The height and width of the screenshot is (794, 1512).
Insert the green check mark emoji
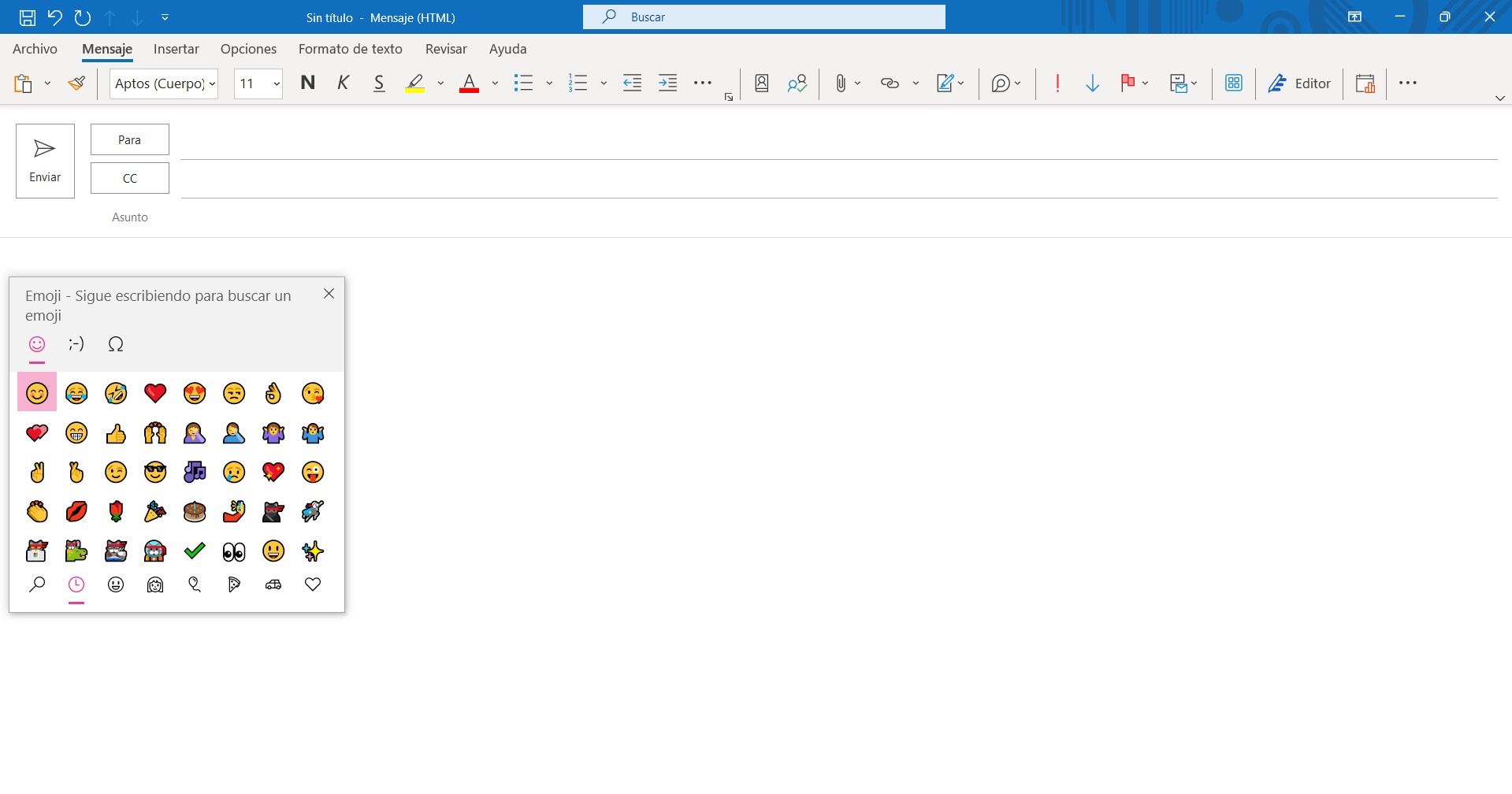click(x=195, y=551)
